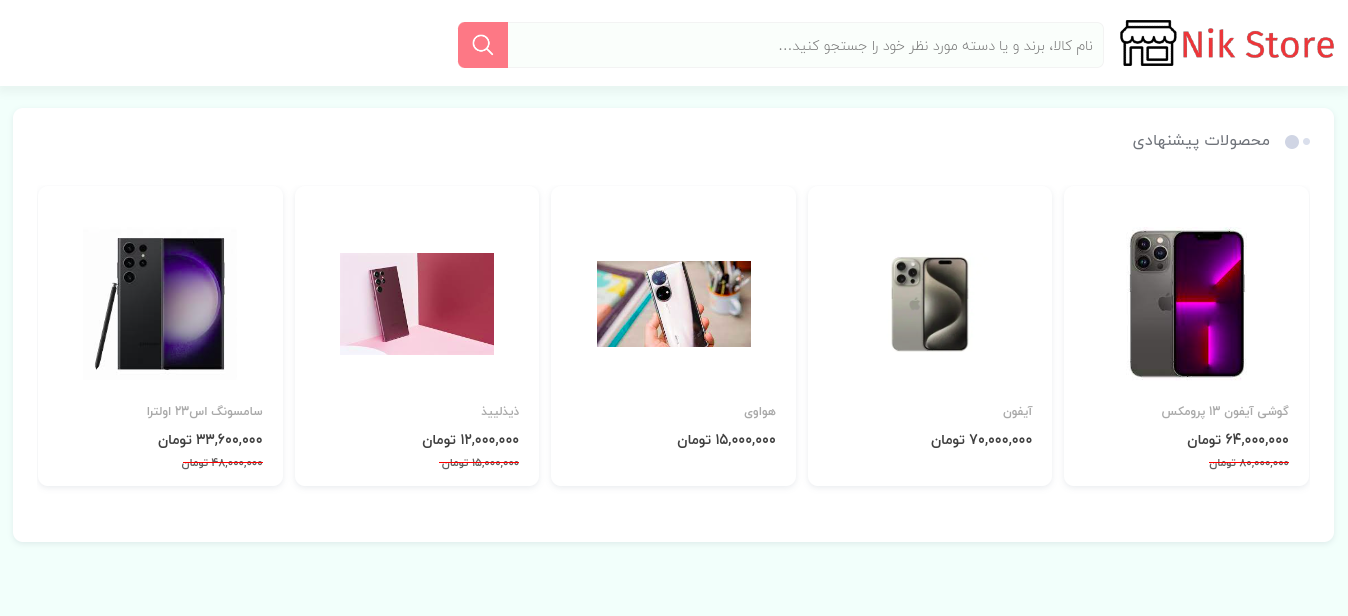Open the Nik Store text logo link

coord(1257,45)
